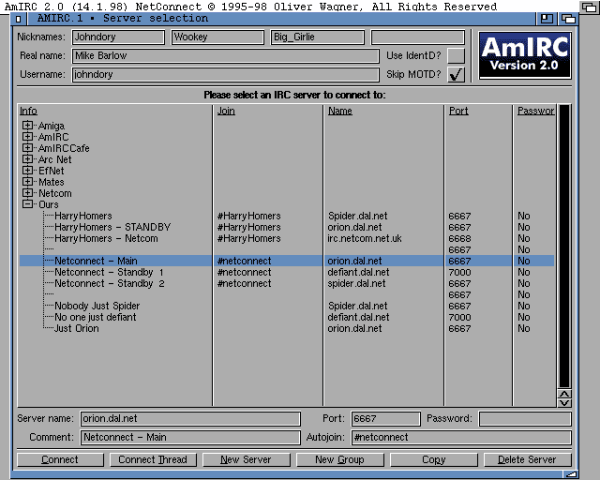
Task: Click the scroll up arrow of server list
Action: (565, 394)
